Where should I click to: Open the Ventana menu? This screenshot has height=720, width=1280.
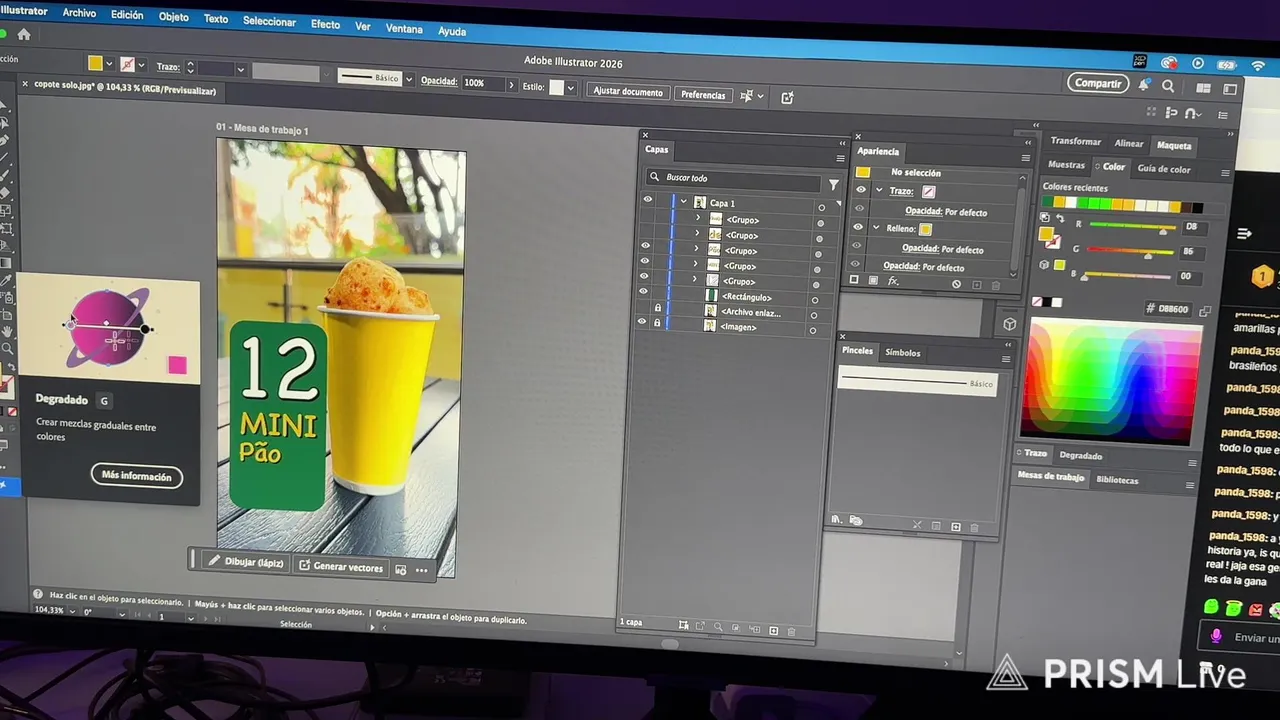click(x=404, y=28)
